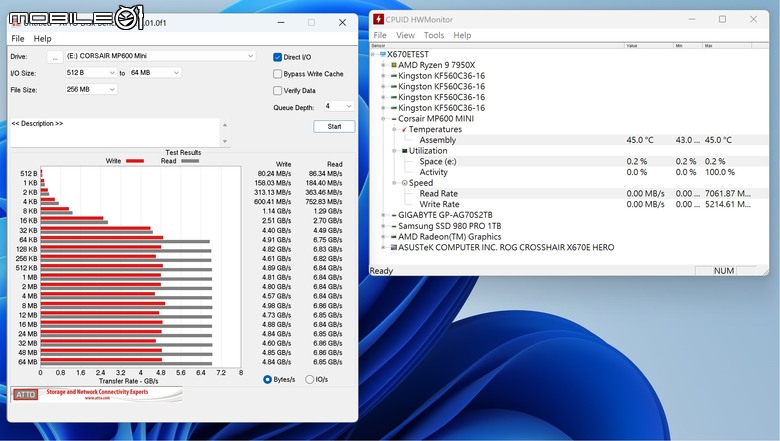Select the Bytes/s radio button
The height and width of the screenshot is (441, 780).
pyautogui.click(x=267, y=379)
